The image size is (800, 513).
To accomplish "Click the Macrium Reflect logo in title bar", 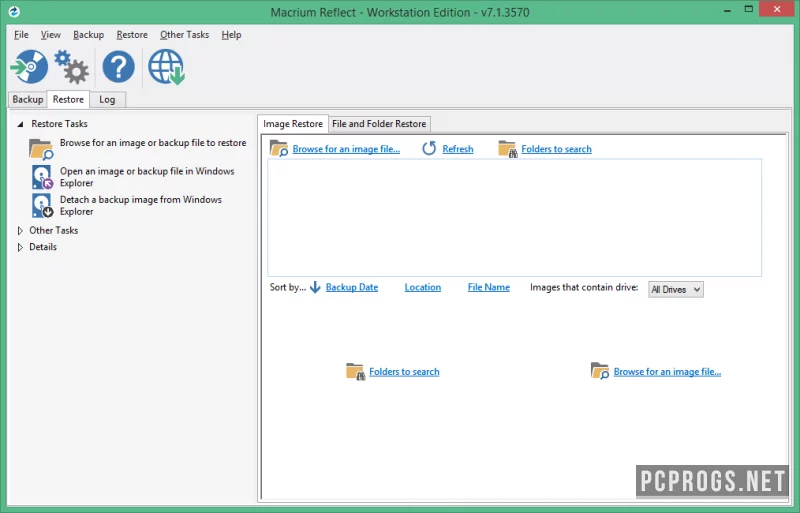I will point(14,11).
